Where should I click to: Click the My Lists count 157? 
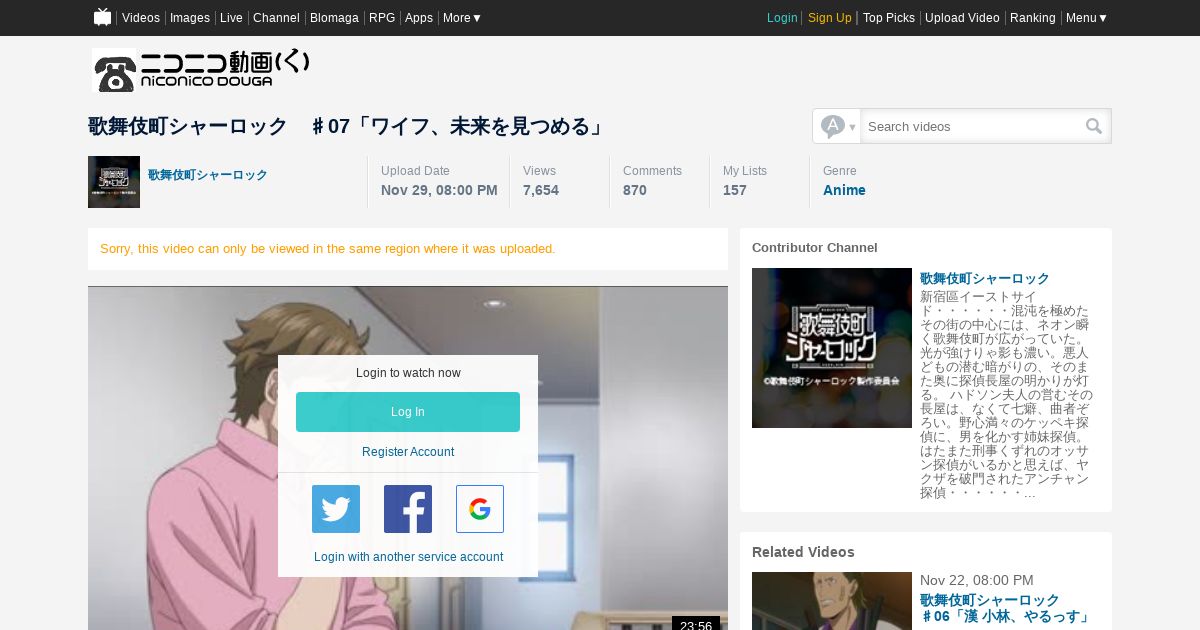[735, 190]
